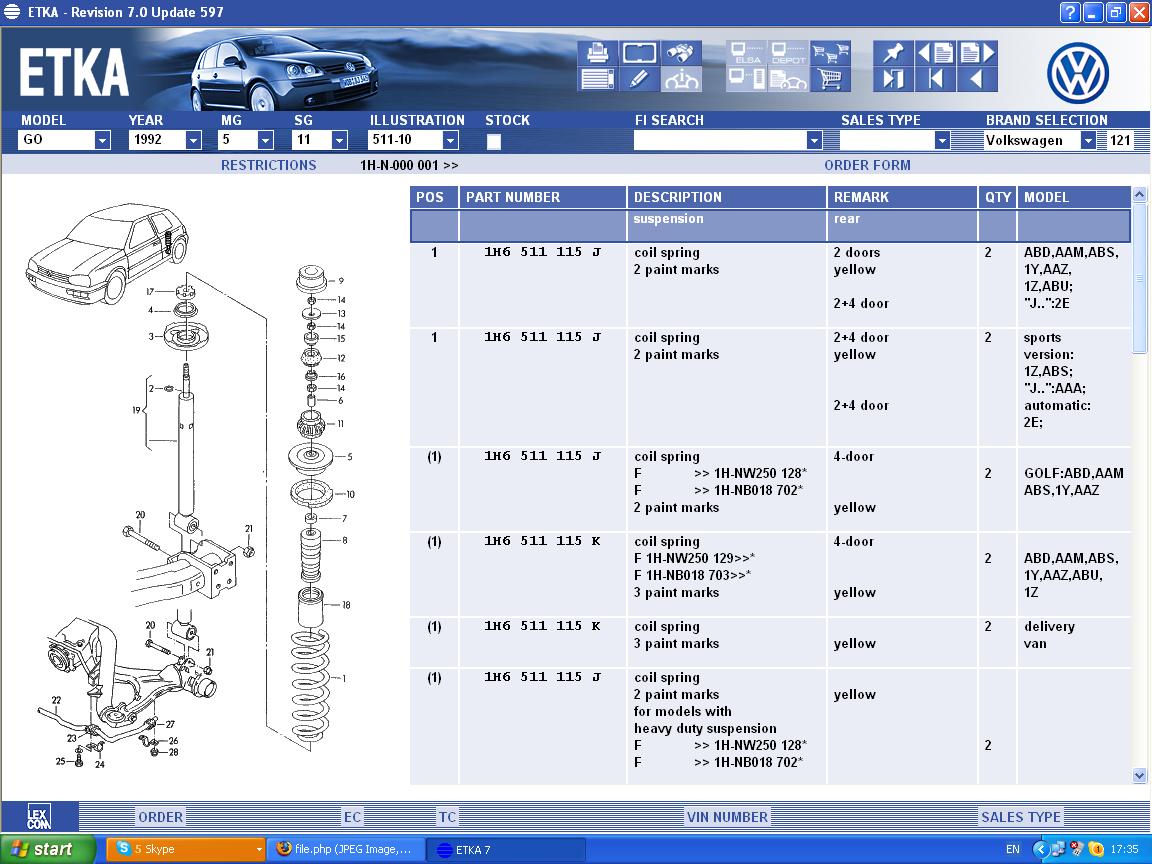Open the binoculars search tool
Viewport: 1152px width, 864px height.
[x=683, y=53]
